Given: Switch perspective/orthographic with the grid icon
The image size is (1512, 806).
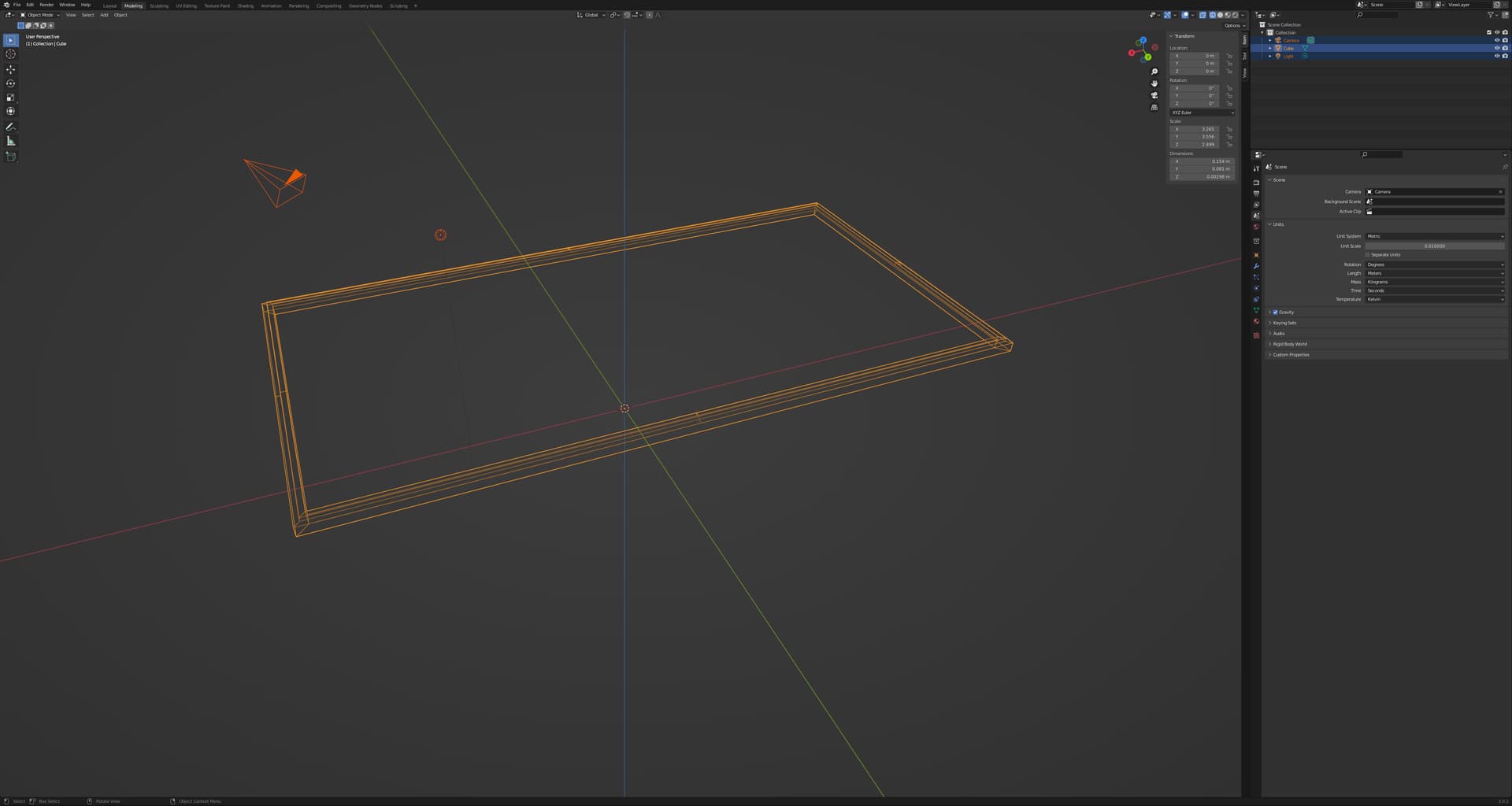Looking at the screenshot, I should point(1154,107).
